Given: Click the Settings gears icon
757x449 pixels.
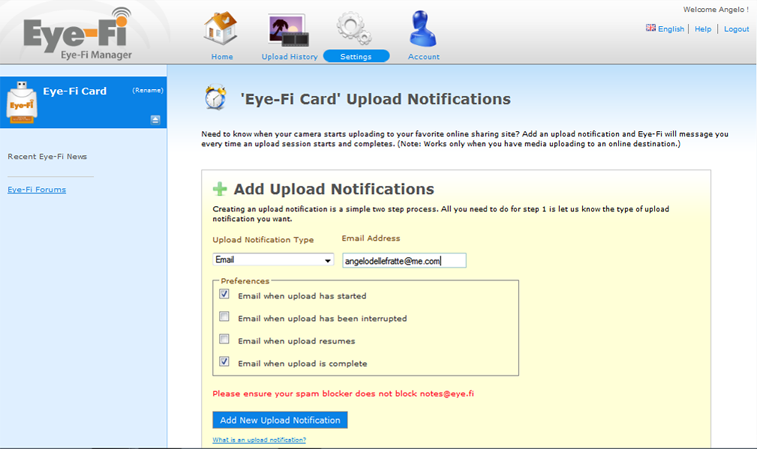Looking at the screenshot, I should 354,28.
